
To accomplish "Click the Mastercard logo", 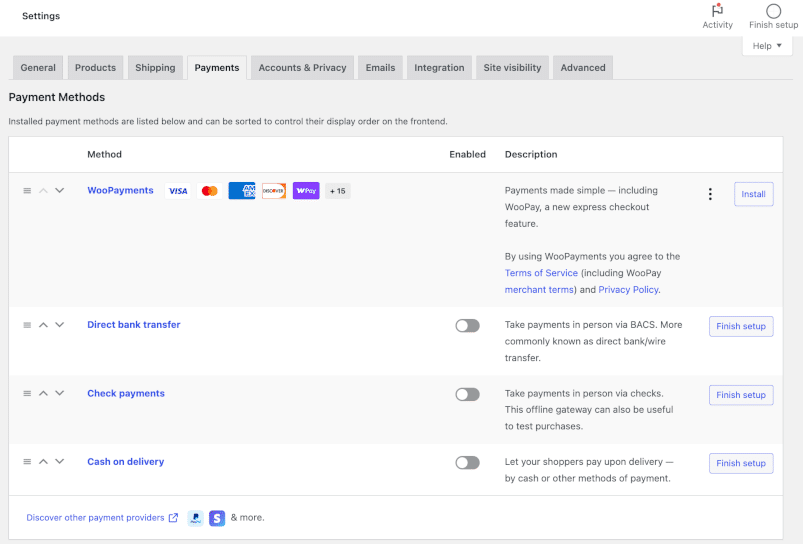I will (209, 191).
